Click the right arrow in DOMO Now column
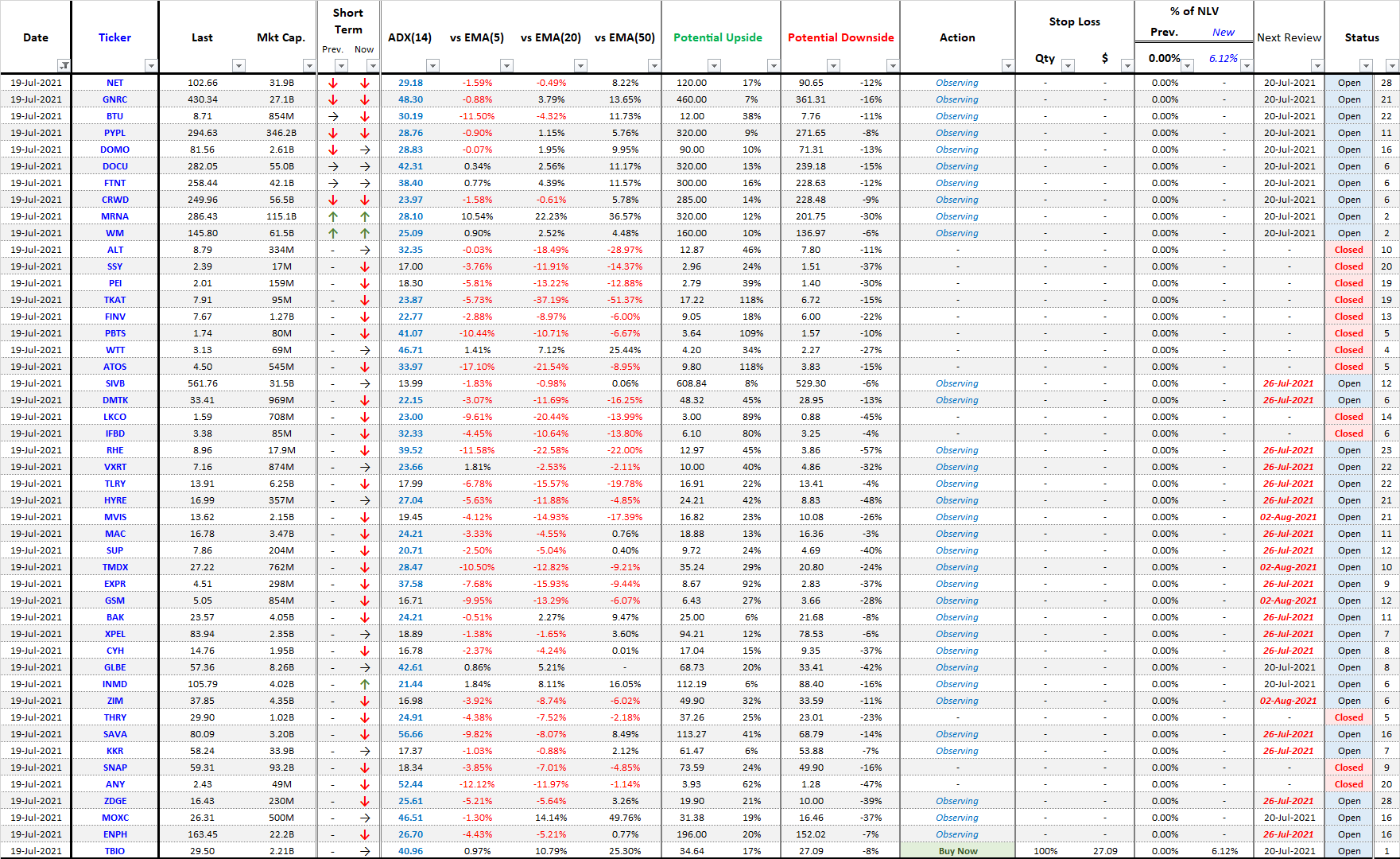Image resolution: width=1400 pixels, height=859 pixels. (365, 150)
